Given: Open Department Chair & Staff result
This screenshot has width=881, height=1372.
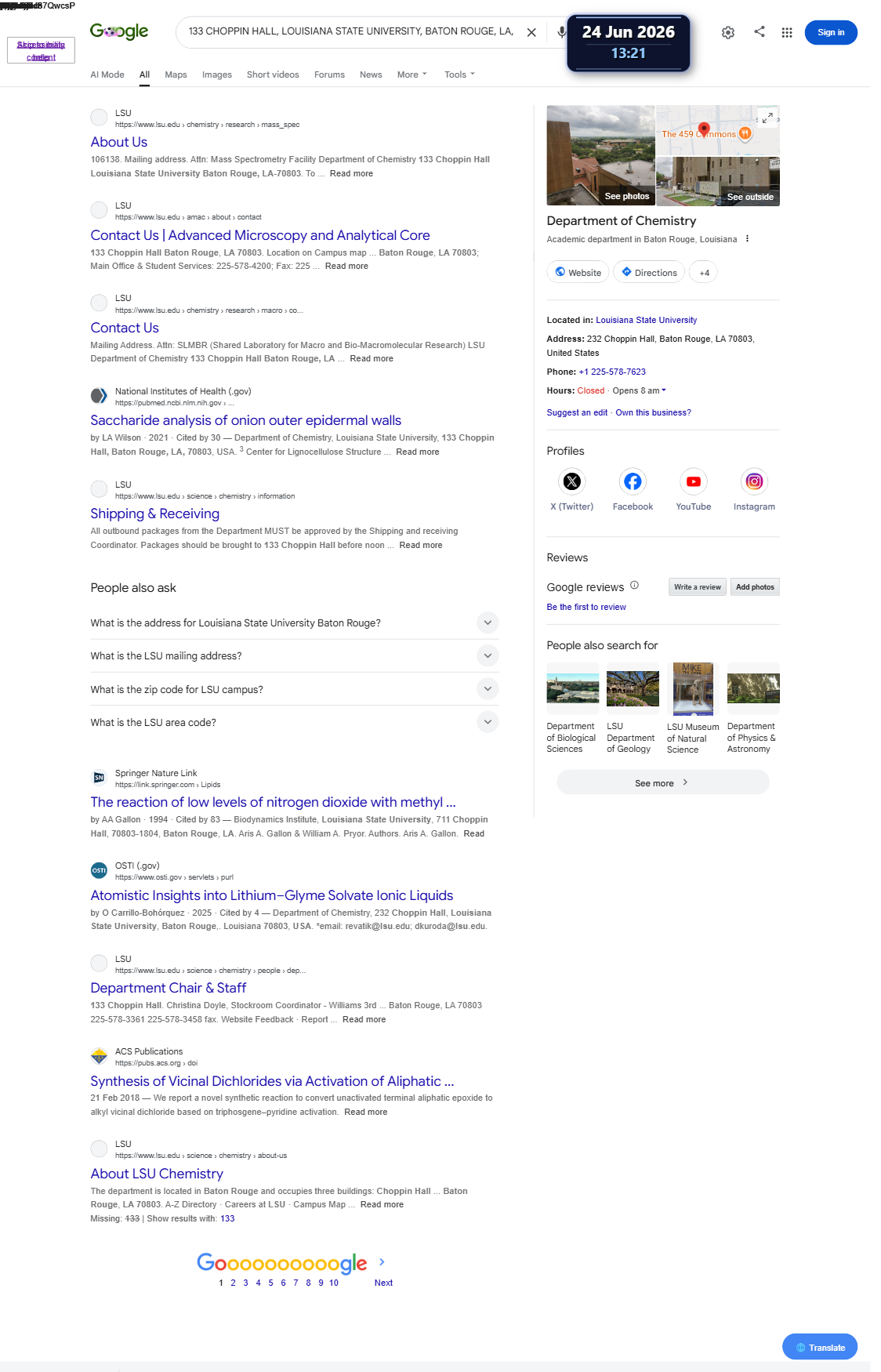Looking at the screenshot, I should pyautogui.click(x=168, y=988).
